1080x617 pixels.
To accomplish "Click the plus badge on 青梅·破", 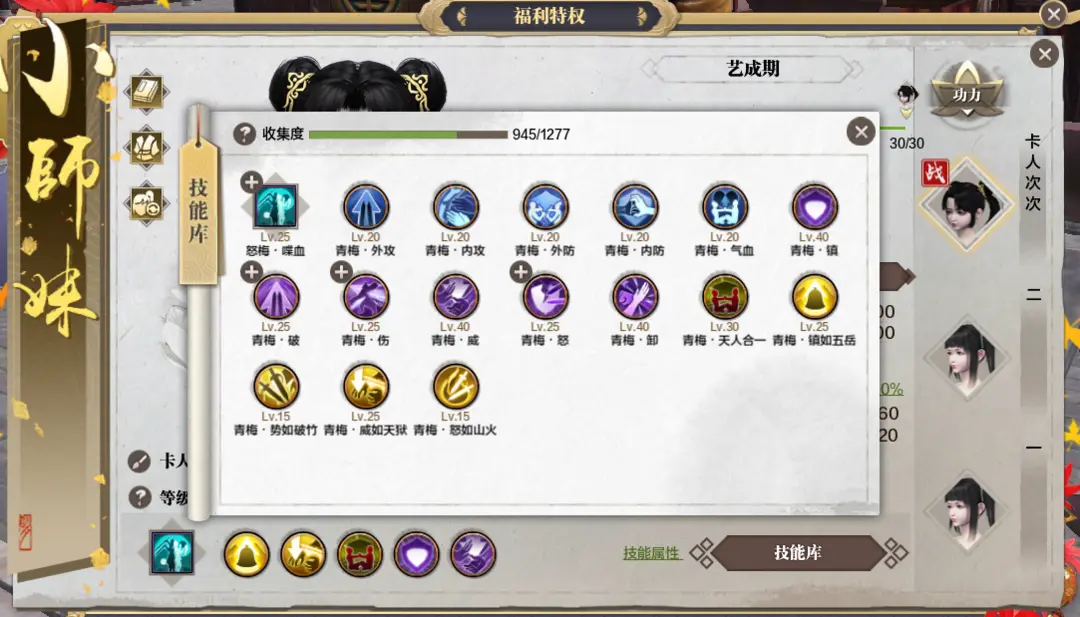I will click(251, 272).
